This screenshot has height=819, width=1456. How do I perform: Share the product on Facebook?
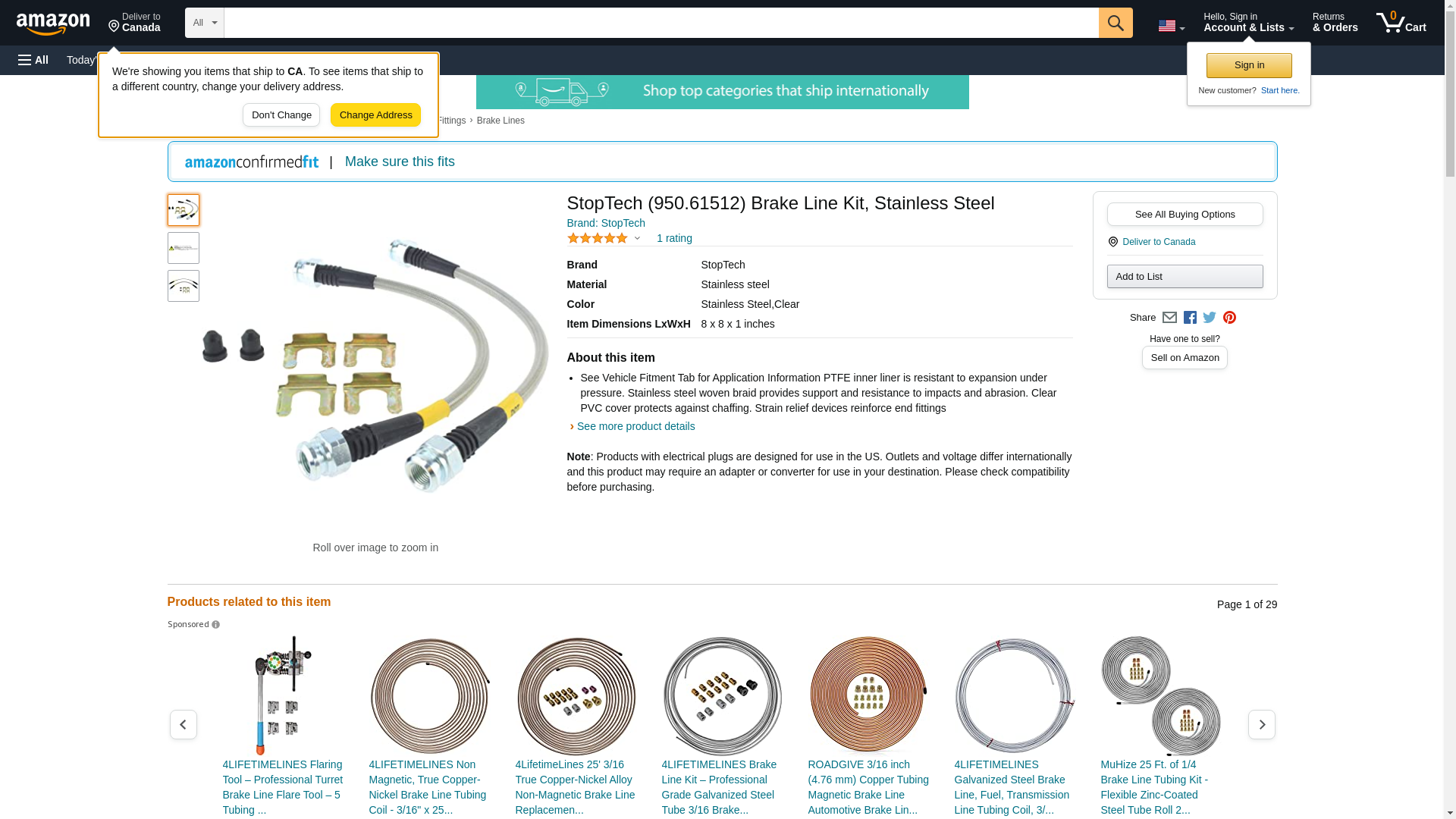1190,318
